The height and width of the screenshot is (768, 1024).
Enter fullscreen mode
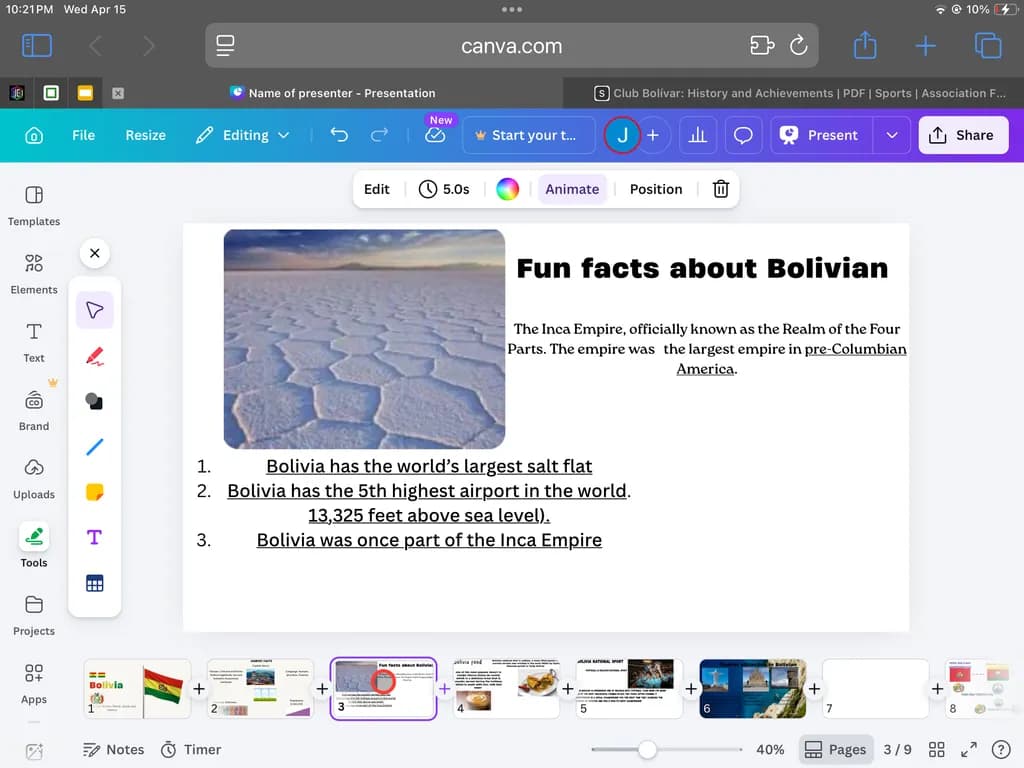coord(969,749)
